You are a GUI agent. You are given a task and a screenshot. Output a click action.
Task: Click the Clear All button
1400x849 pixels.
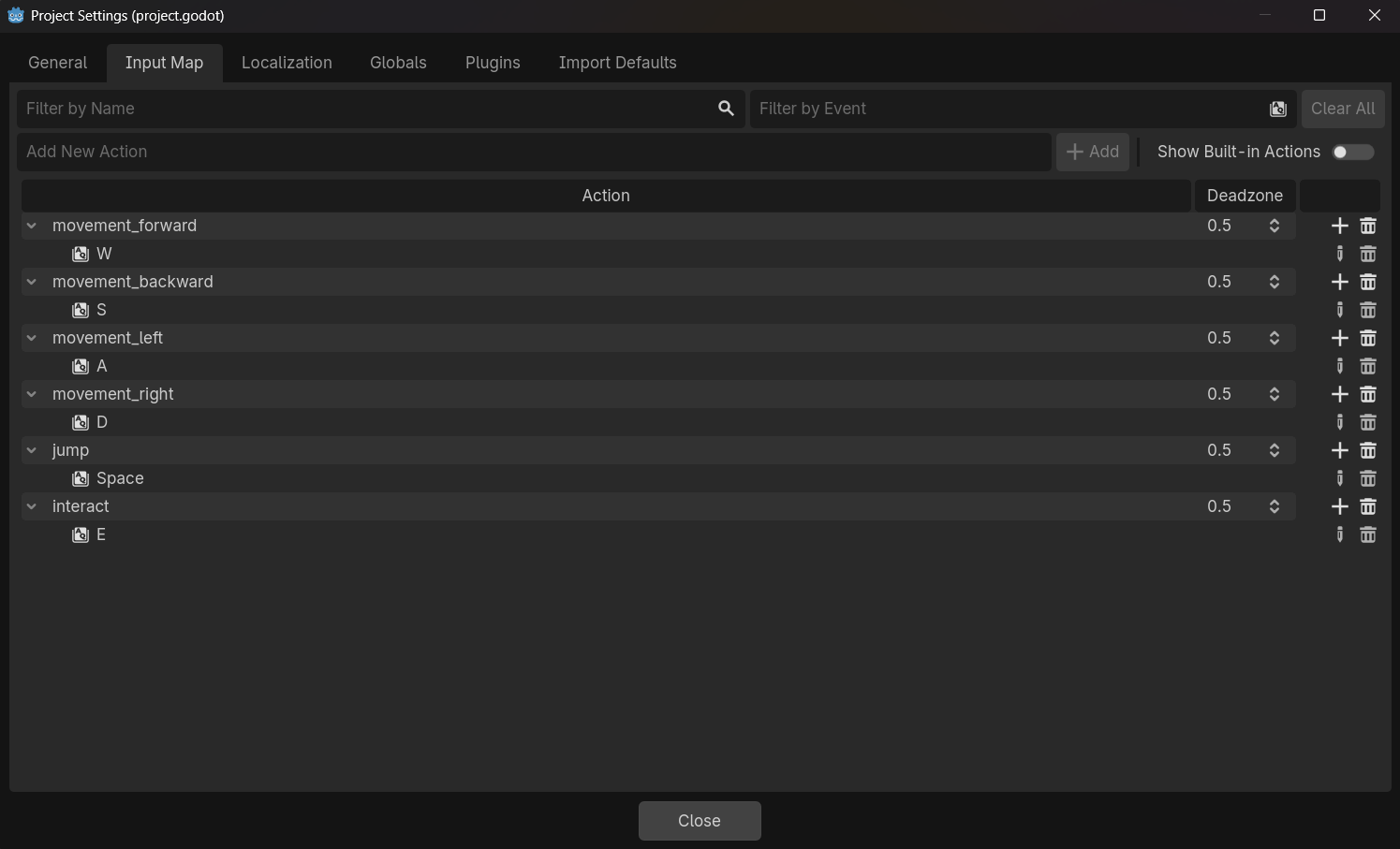[1342, 109]
